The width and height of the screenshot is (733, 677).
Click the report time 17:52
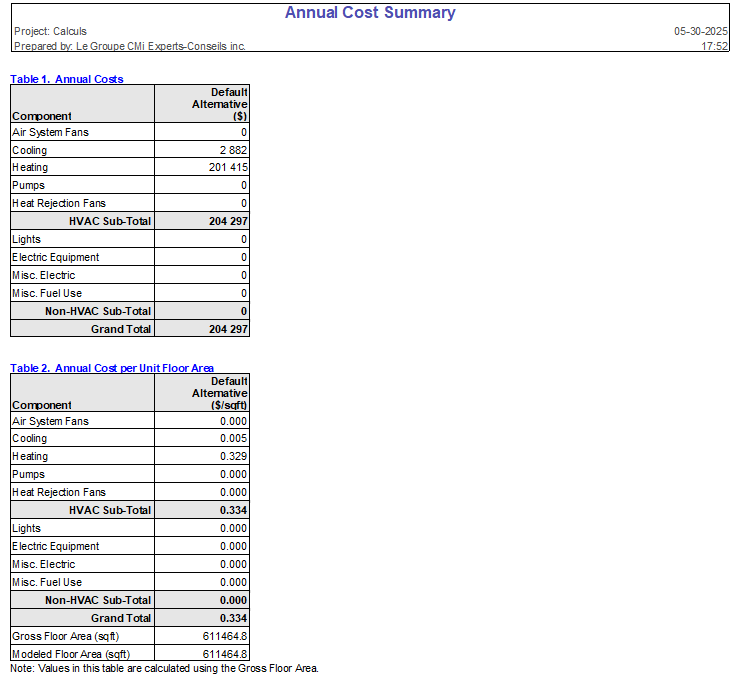(715, 46)
